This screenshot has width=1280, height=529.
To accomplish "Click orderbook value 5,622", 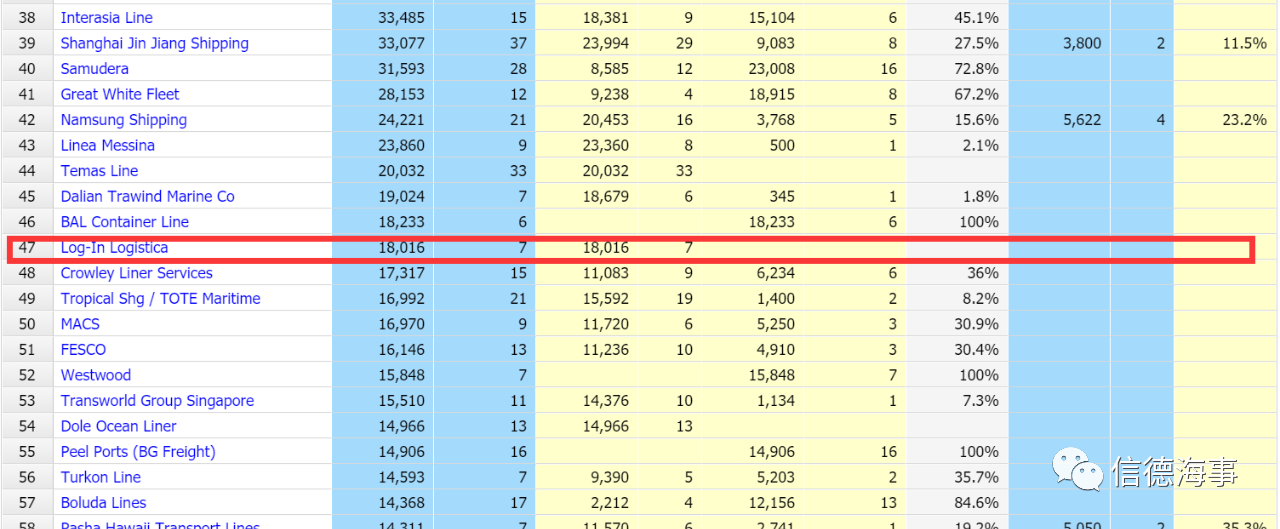I will pos(1081,120).
